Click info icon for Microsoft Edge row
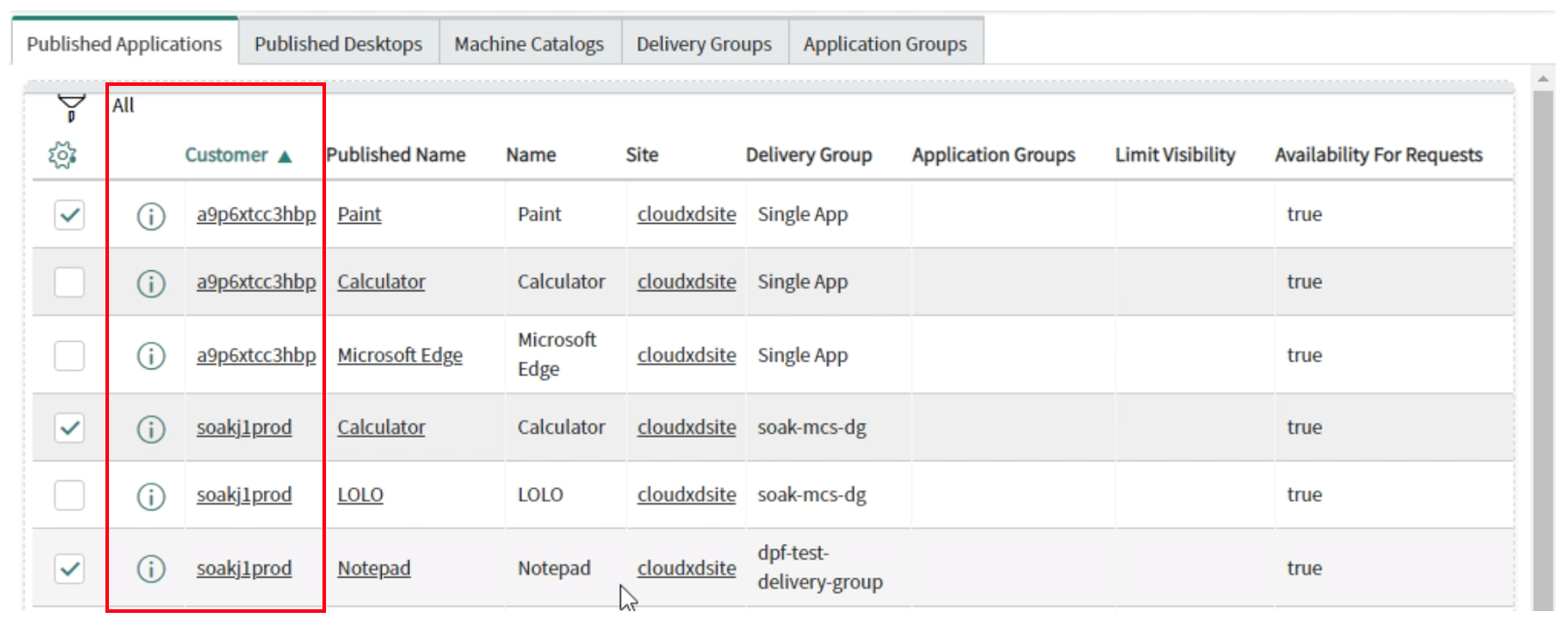1568x627 pixels. tap(151, 356)
